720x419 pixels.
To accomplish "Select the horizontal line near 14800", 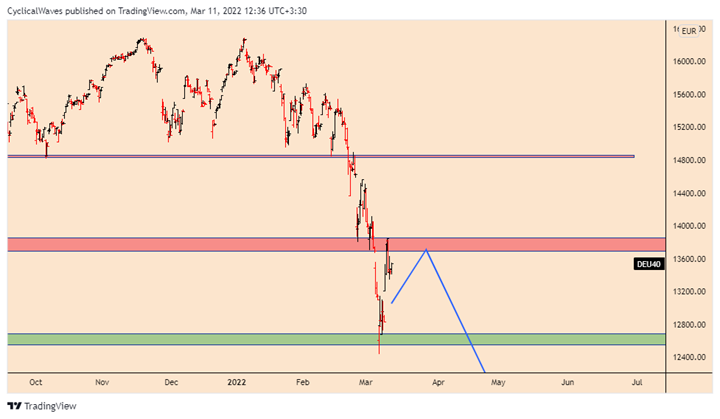I will (x=321, y=157).
